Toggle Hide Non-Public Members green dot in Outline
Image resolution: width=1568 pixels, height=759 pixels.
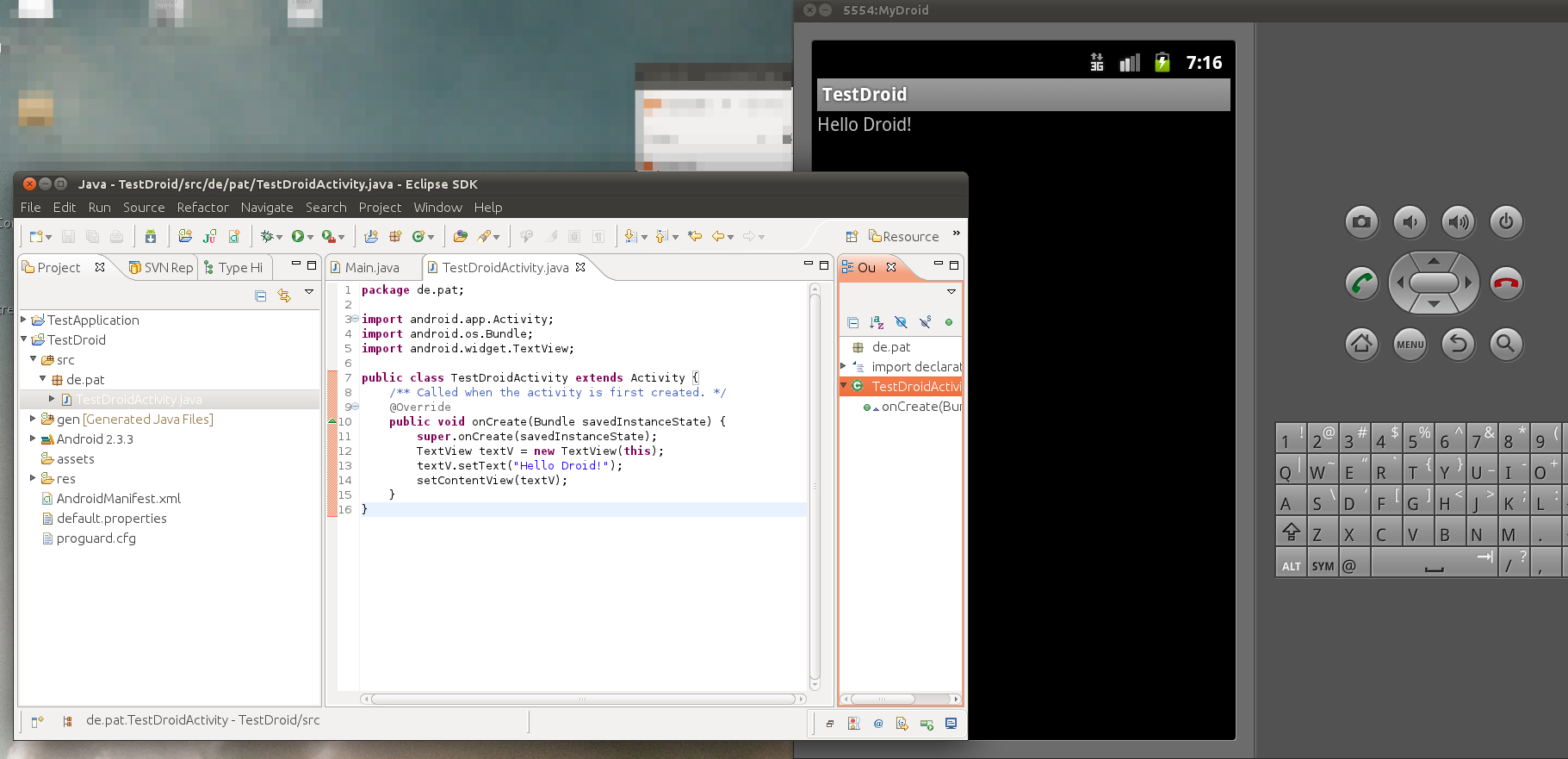949,322
